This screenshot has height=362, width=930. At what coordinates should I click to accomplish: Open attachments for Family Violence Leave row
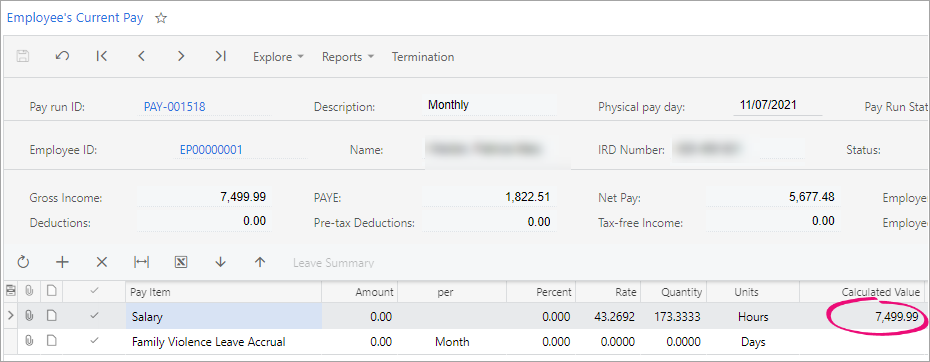click(28, 341)
